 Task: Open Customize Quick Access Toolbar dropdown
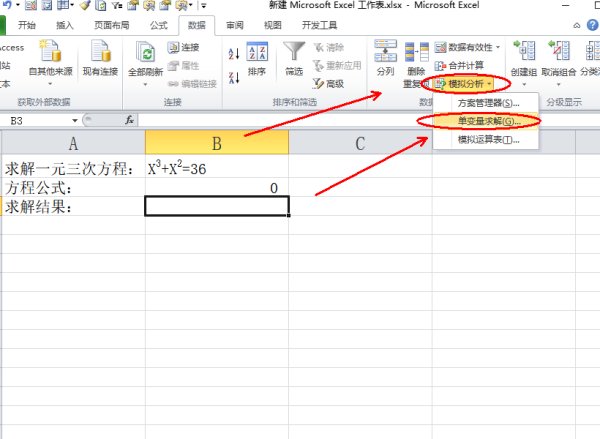pyautogui.click(x=204, y=5)
